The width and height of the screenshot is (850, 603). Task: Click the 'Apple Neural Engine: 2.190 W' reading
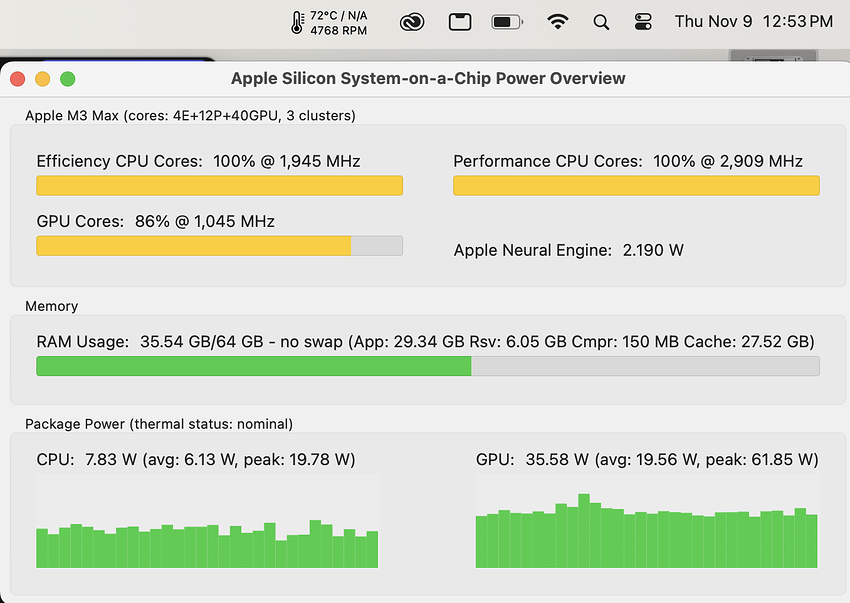(x=569, y=251)
